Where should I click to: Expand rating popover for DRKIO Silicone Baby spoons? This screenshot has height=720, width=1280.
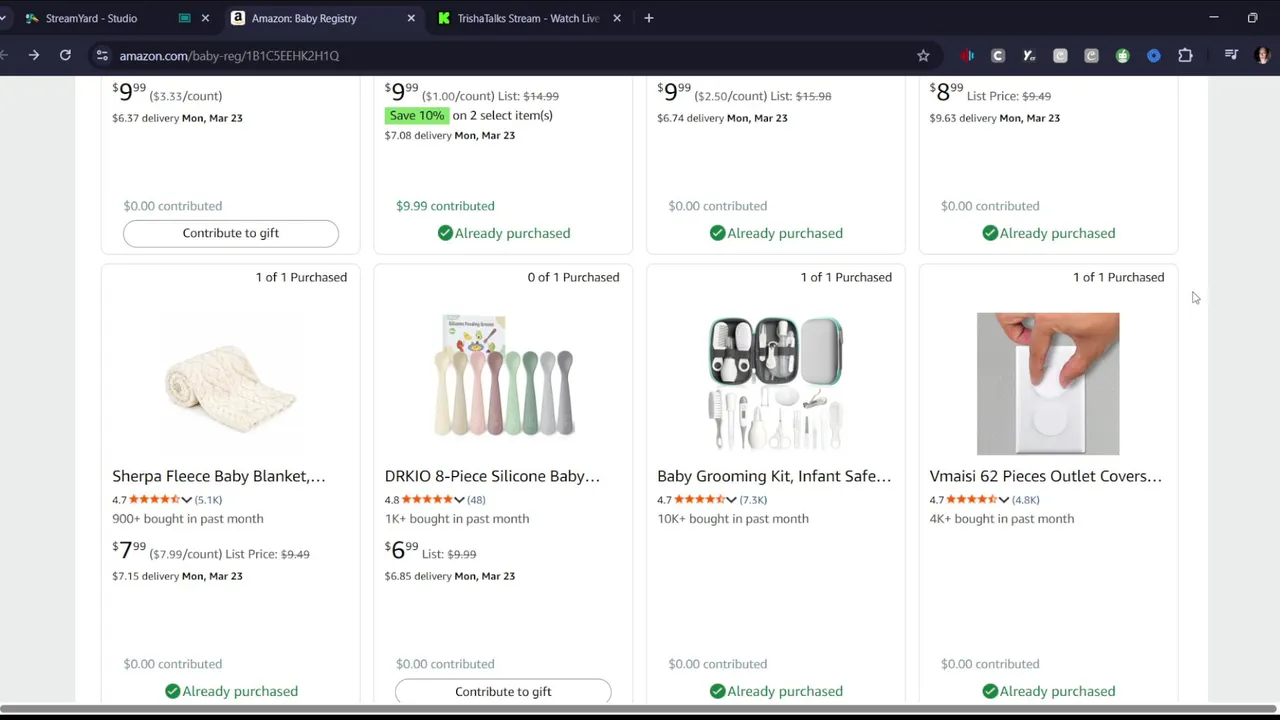[x=459, y=500]
